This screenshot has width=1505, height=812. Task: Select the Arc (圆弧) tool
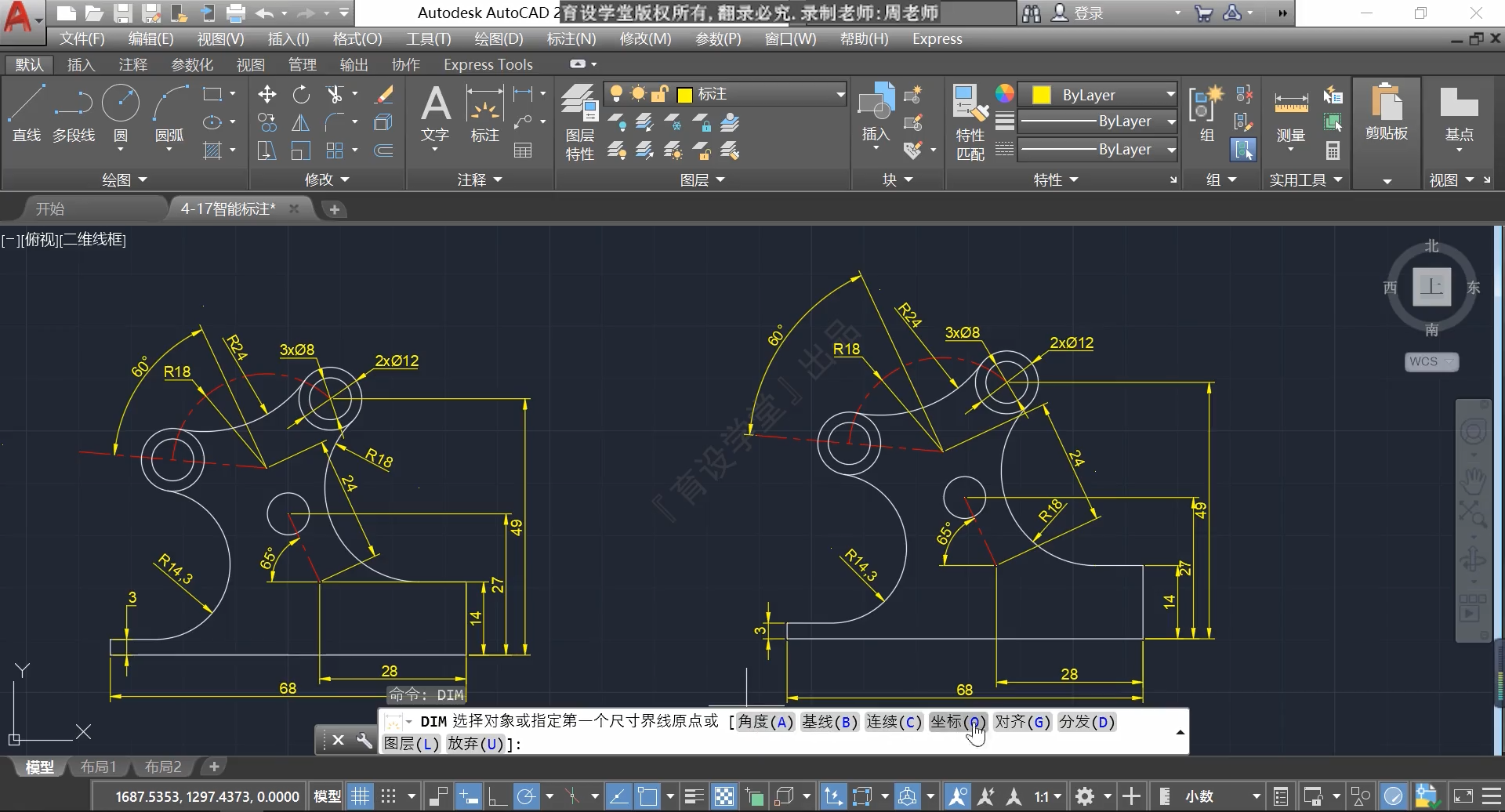[x=169, y=114]
